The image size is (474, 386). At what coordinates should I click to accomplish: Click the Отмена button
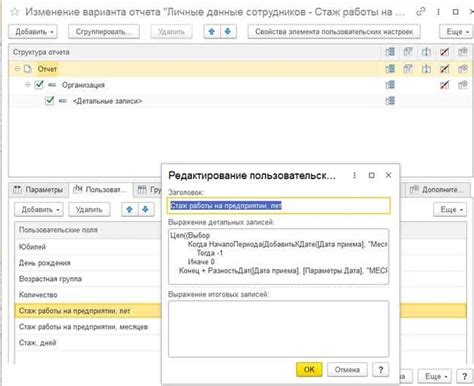(x=347, y=369)
